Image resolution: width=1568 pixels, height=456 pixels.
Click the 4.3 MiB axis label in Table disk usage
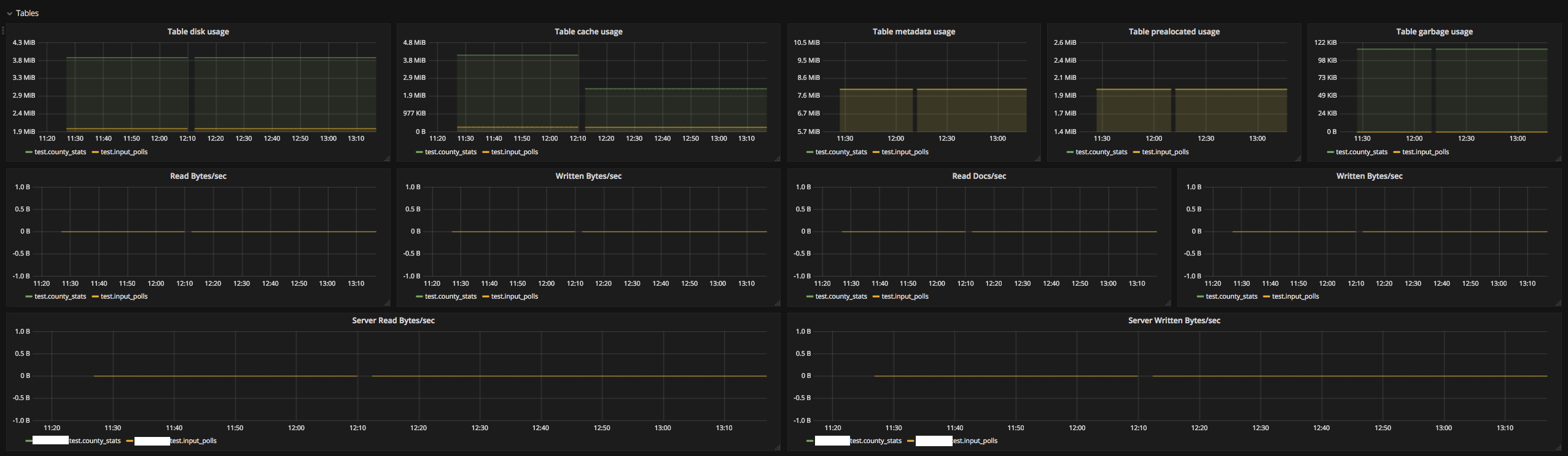click(x=24, y=42)
